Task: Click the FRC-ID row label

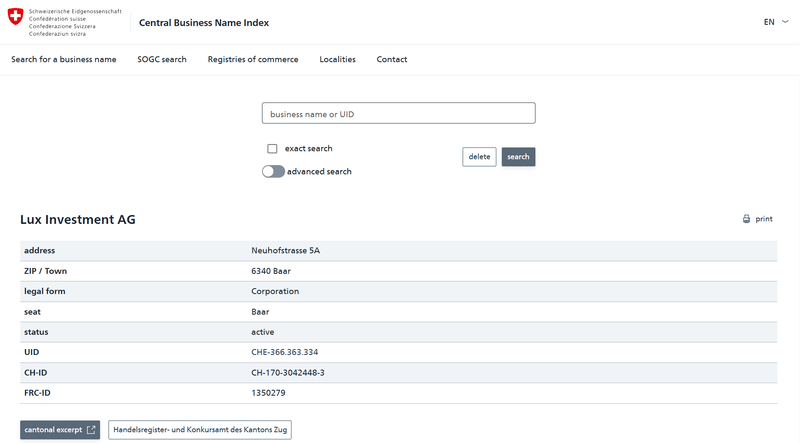Action: [37, 393]
